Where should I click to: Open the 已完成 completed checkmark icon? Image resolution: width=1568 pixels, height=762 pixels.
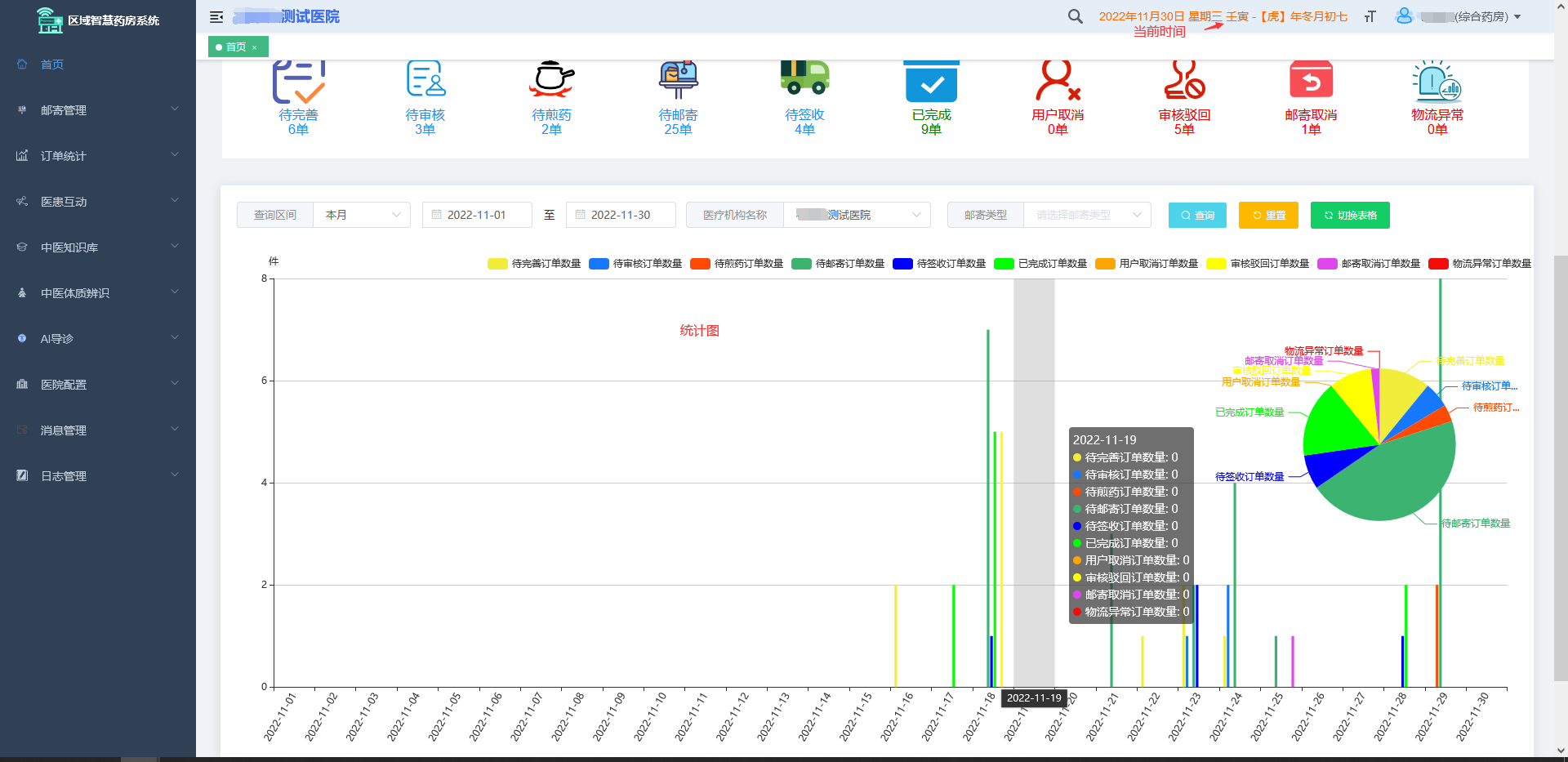[x=931, y=82]
